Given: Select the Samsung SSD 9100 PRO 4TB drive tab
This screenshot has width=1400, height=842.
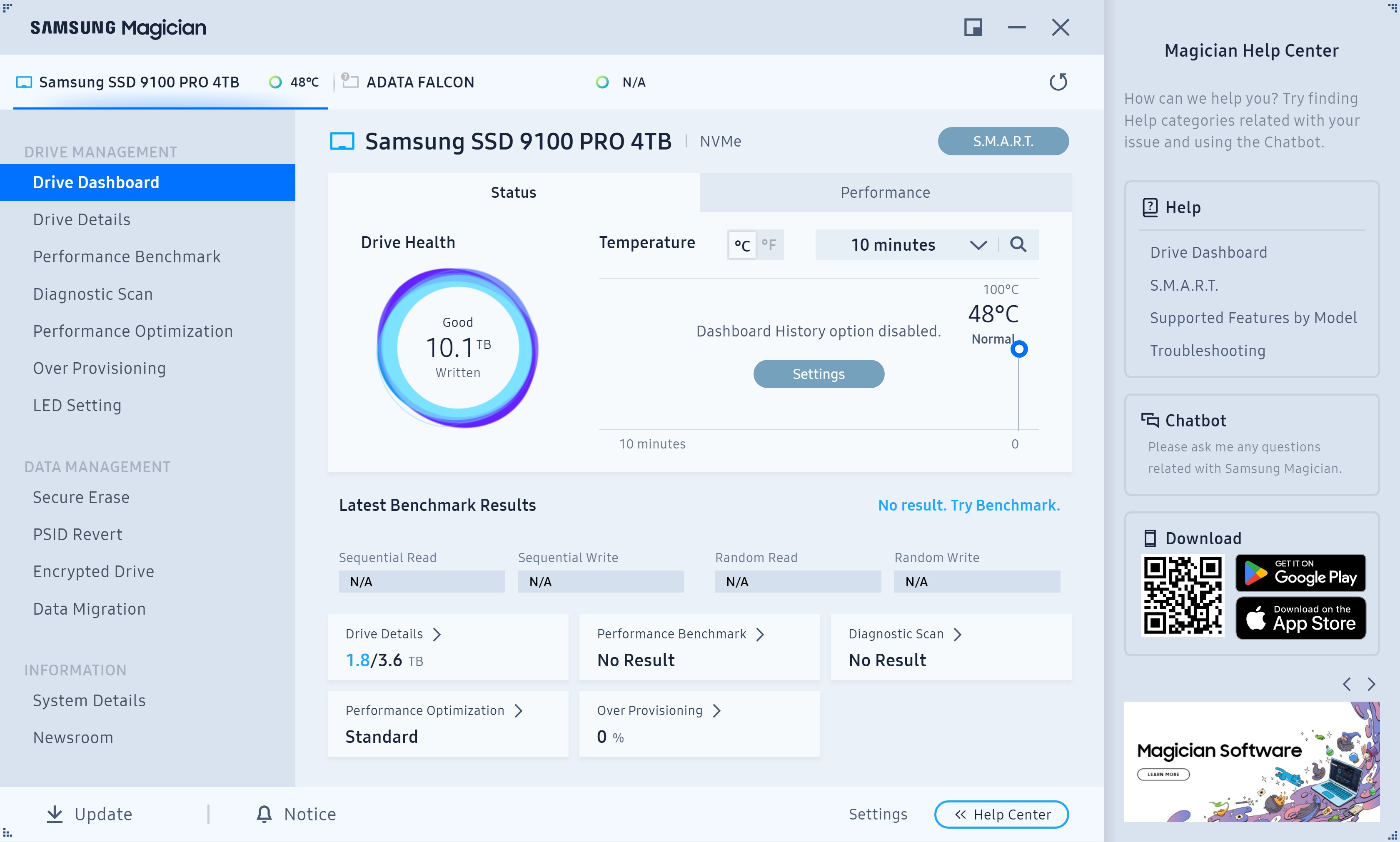Looking at the screenshot, I should click(x=170, y=82).
